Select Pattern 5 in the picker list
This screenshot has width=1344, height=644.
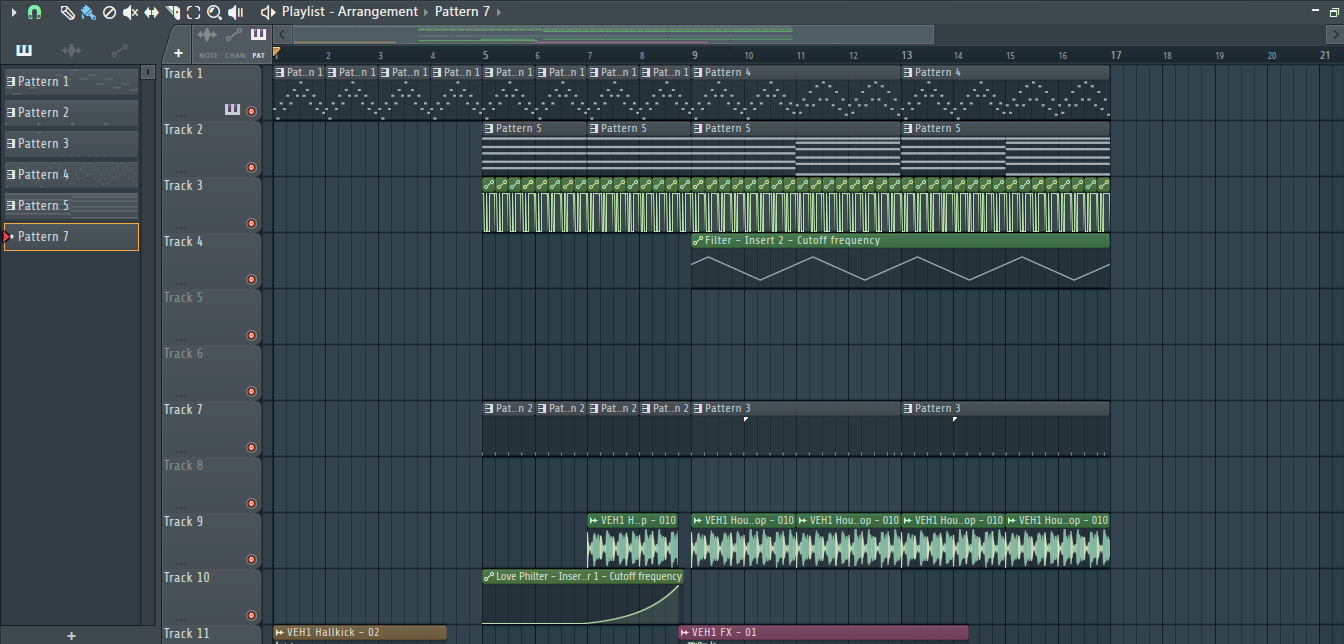pos(71,206)
